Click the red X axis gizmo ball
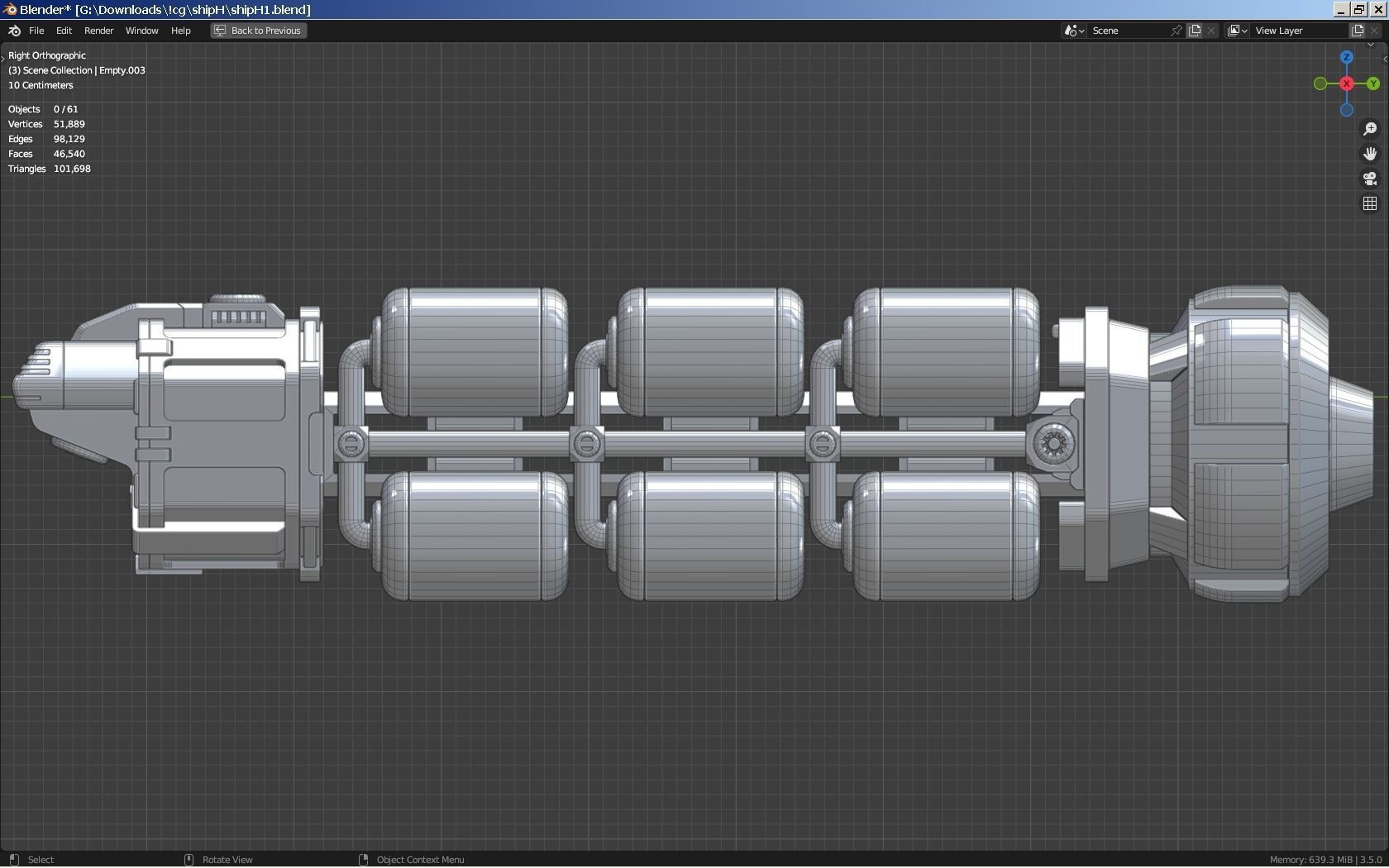Viewport: 1389px width, 868px height. click(1346, 83)
